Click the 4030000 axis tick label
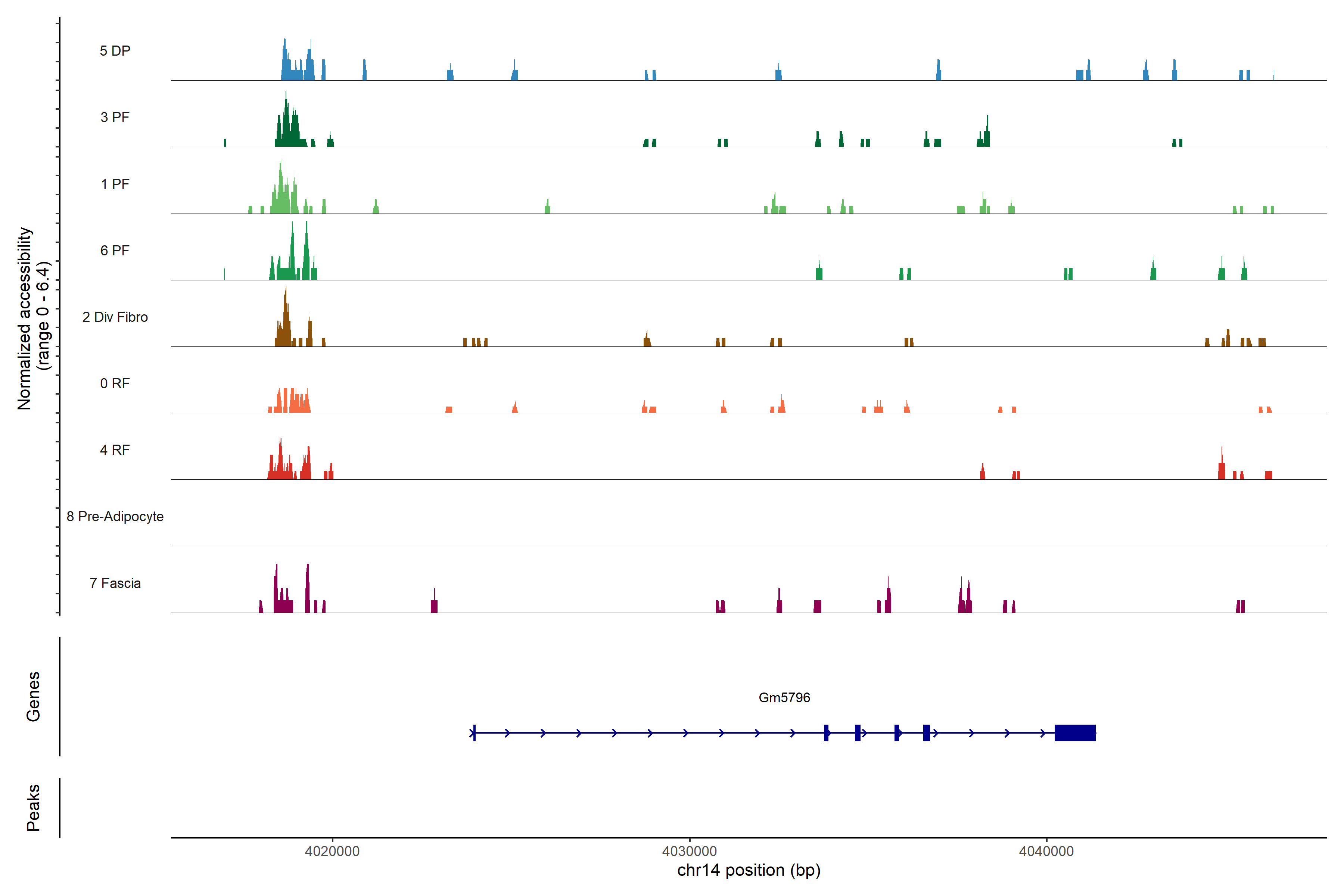This screenshot has height=896, width=1344. coord(689,852)
